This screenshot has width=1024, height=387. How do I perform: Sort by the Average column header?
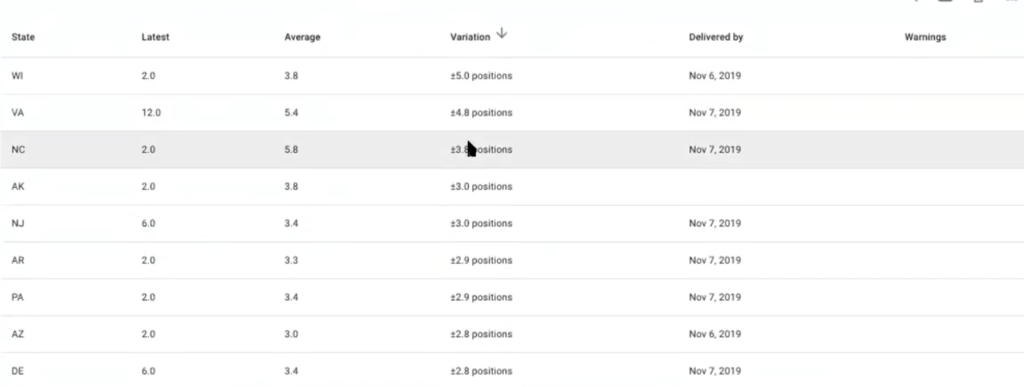tap(302, 37)
